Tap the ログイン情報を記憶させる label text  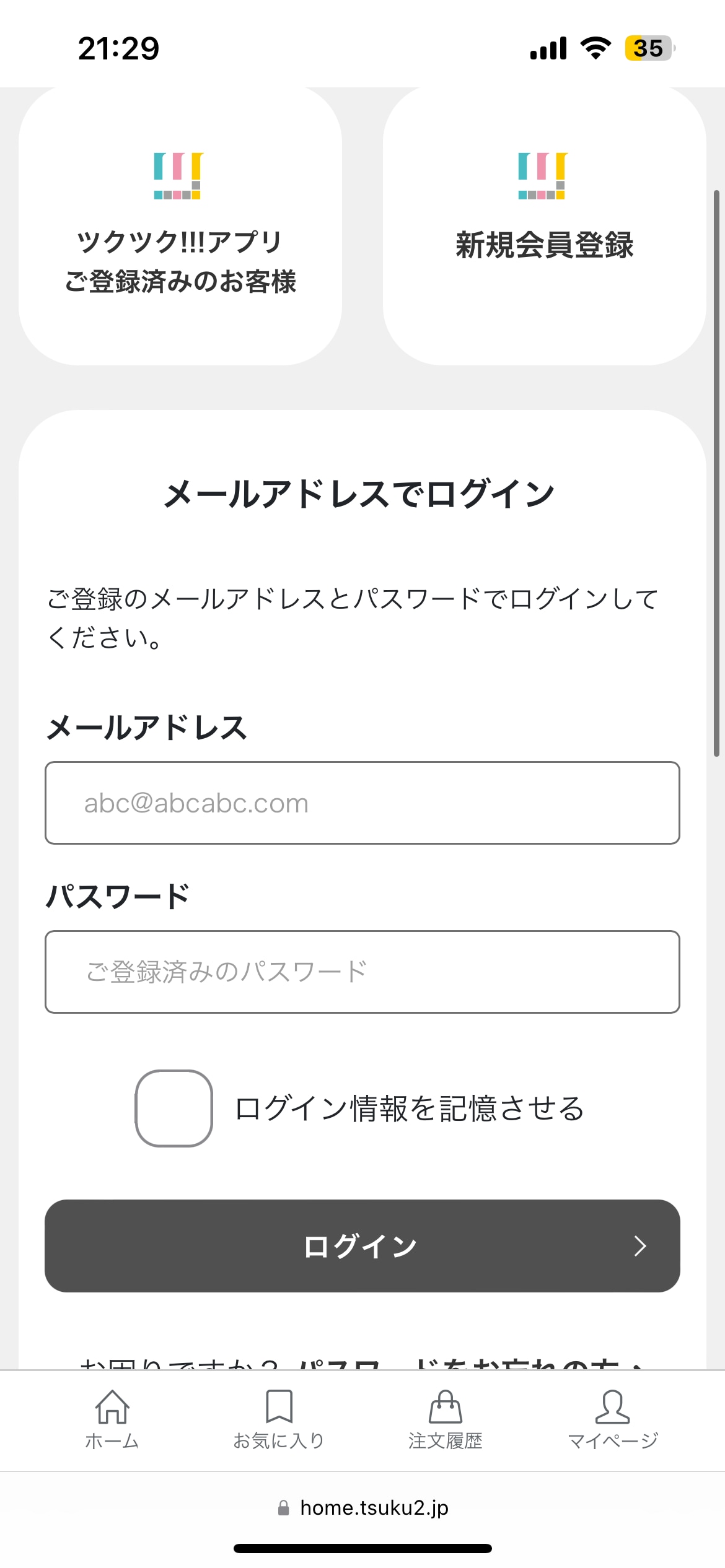(x=410, y=1108)
